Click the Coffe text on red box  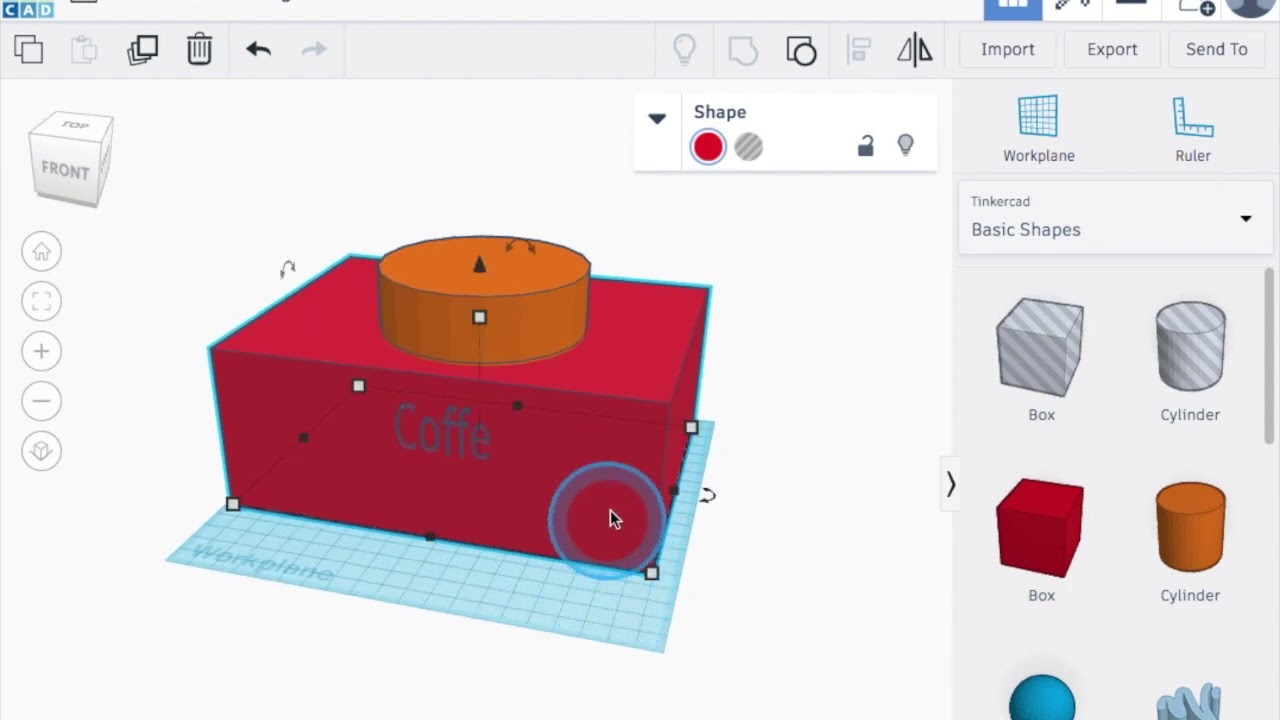point(442,431)
